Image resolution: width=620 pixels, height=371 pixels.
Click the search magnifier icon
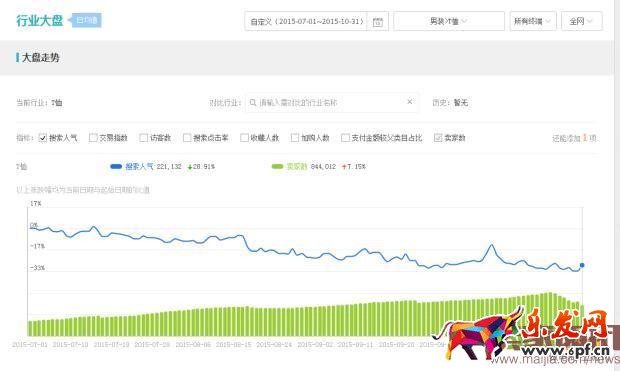[253, 102]
